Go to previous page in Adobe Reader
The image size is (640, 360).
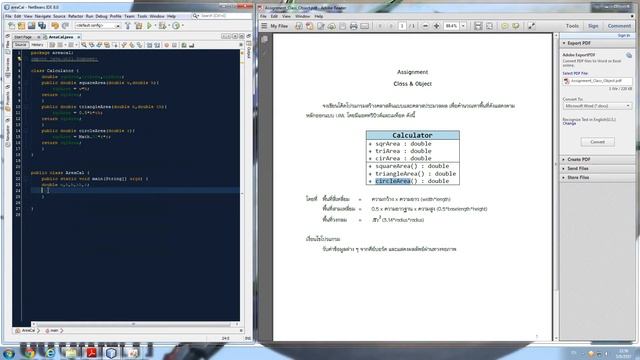click(x=380, y=26)
